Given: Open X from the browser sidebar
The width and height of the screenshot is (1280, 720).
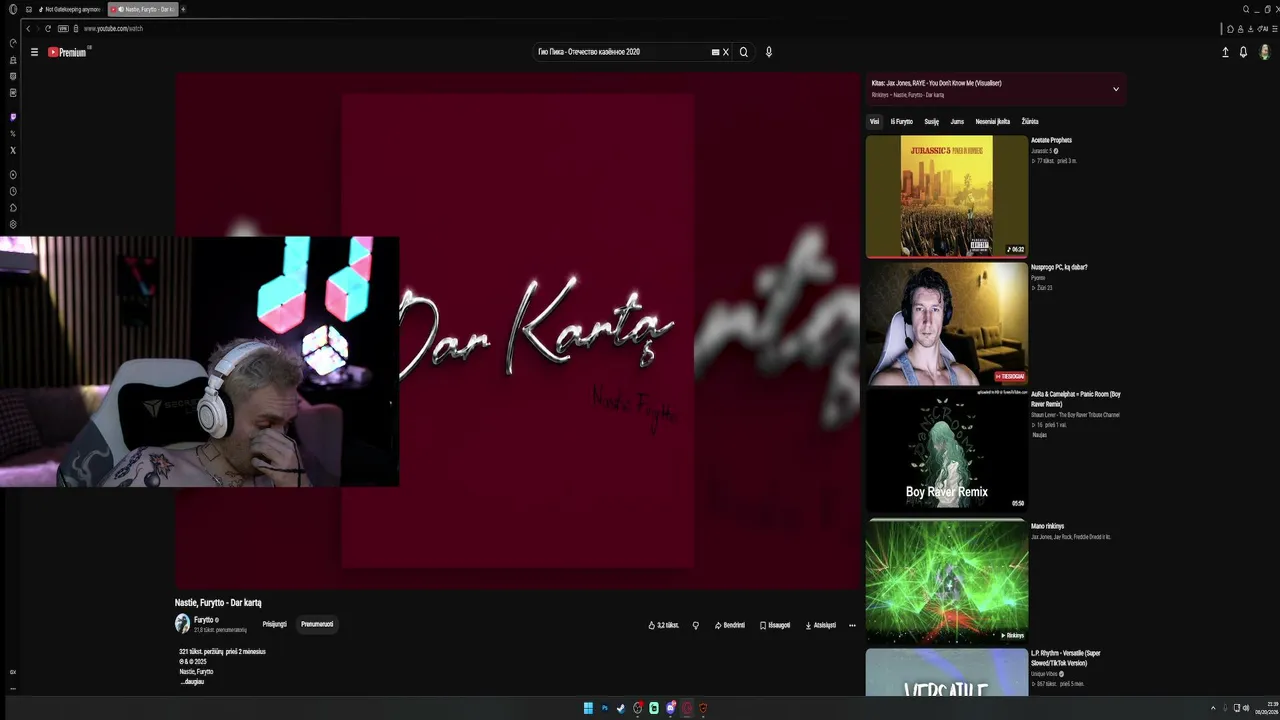Looking at the screenshot, I should coord(13,150).
